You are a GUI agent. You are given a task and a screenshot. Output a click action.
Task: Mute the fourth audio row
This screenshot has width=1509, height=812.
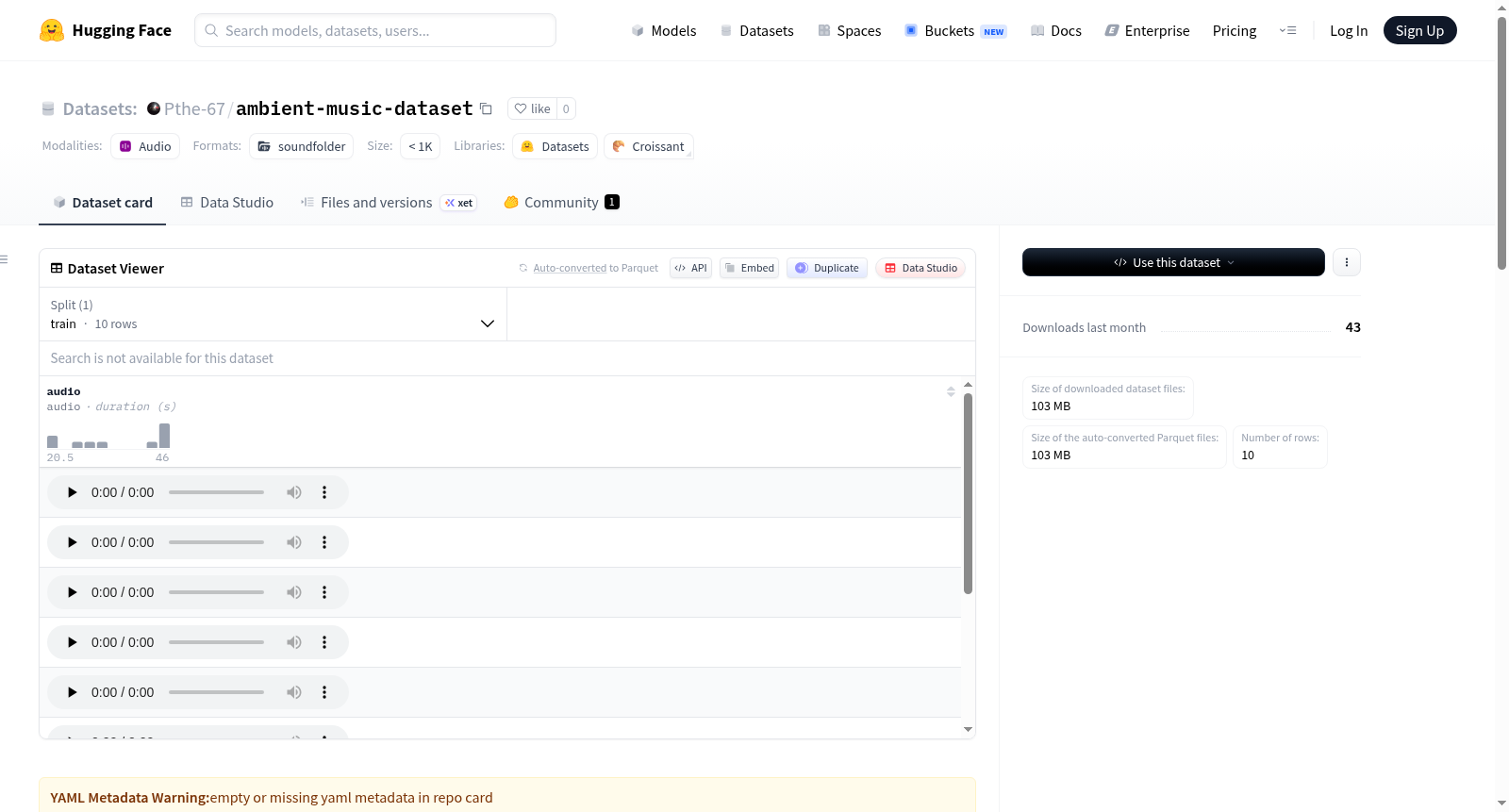[x=294, y=642]
